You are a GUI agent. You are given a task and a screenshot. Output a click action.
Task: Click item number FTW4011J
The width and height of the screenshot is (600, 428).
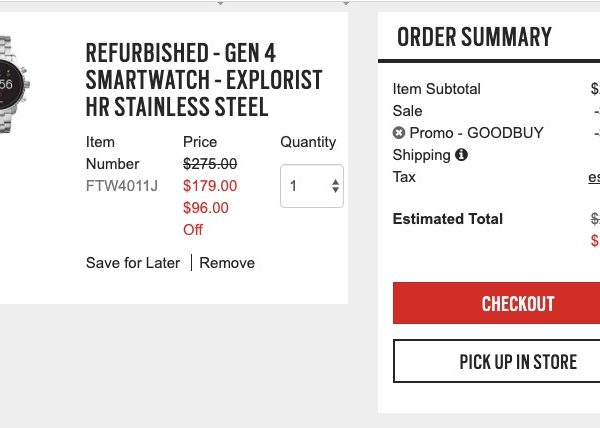(122, 185)
